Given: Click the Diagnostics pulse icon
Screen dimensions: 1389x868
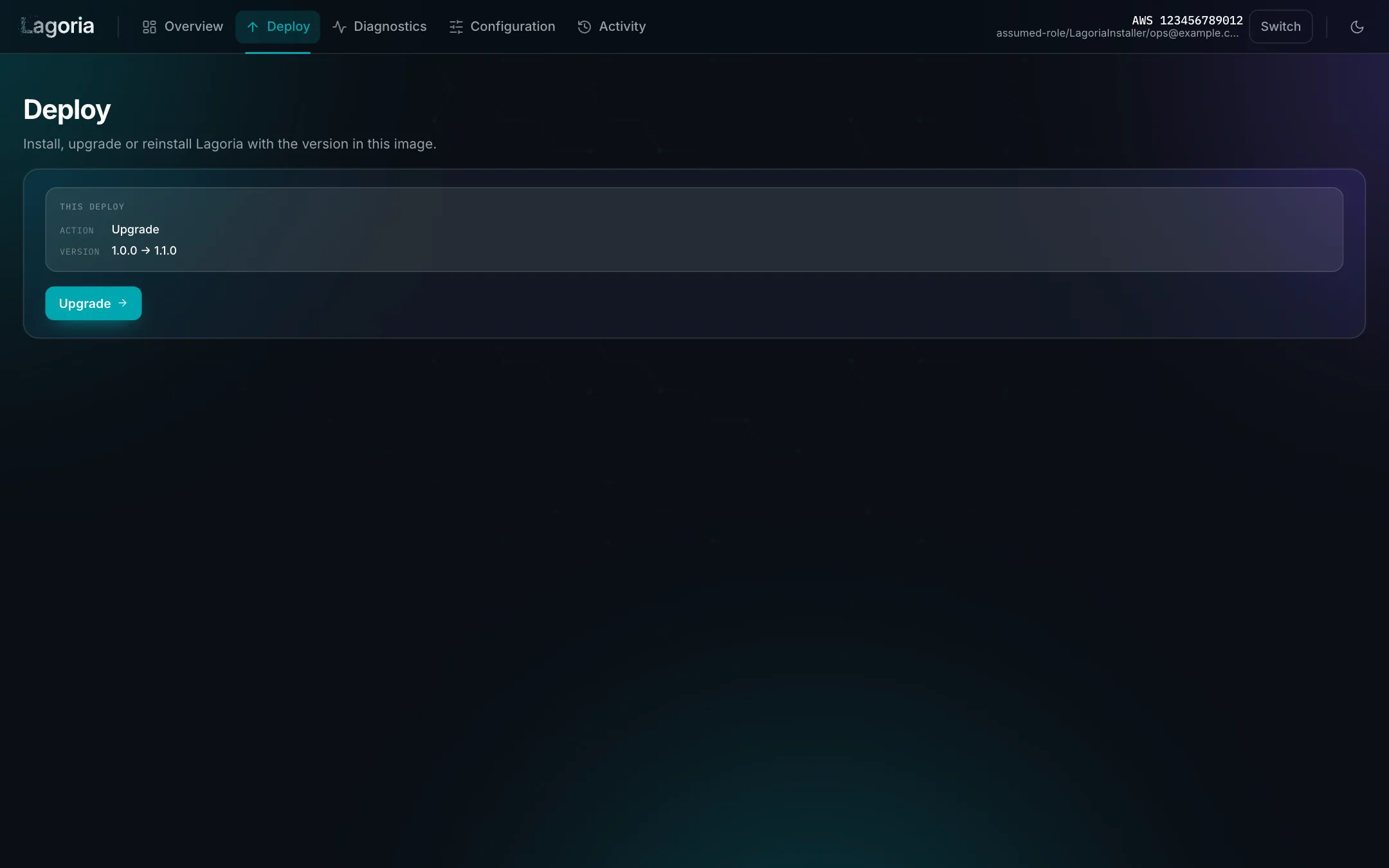Looking at the screenshot, I should point(340,27).
